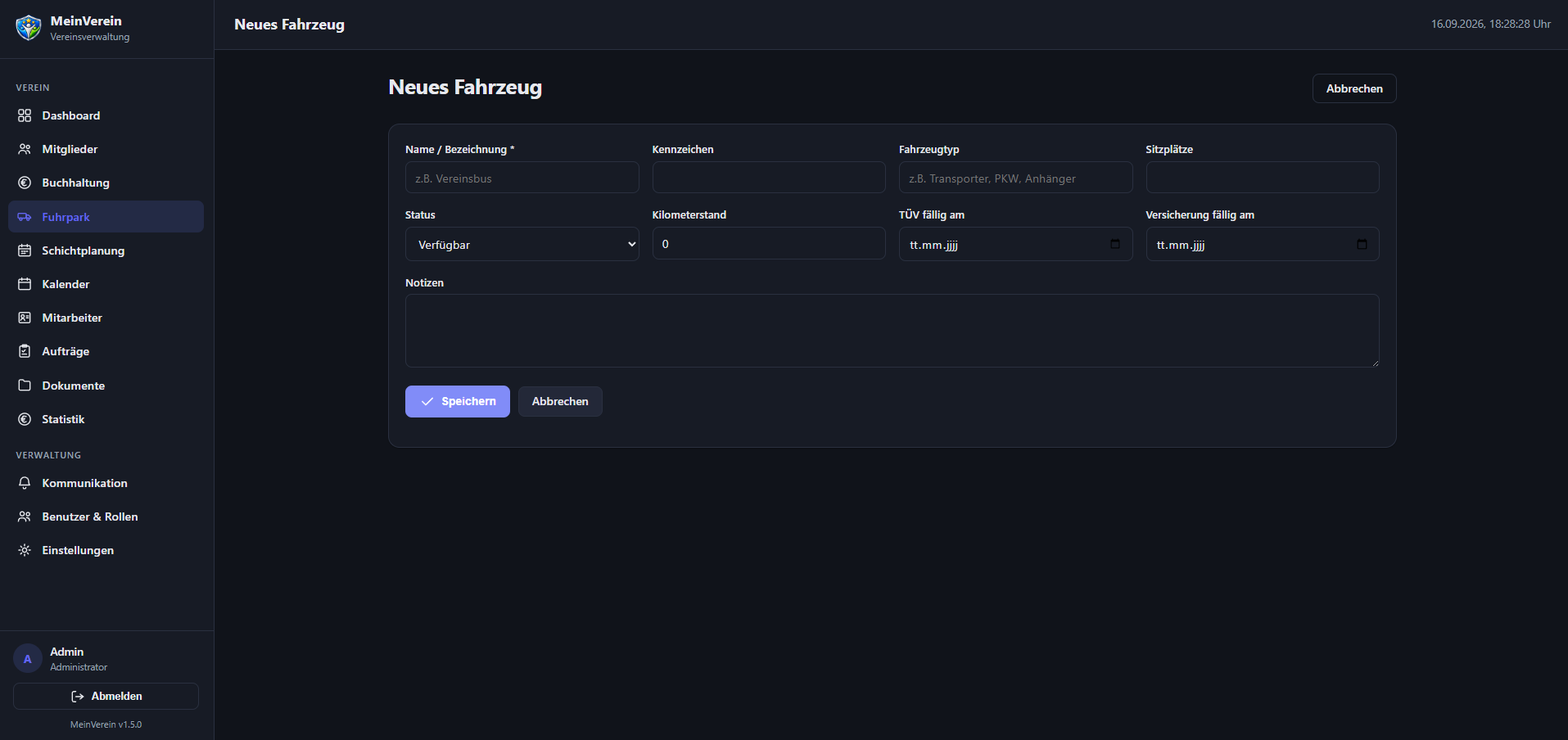Open Kommunikation under Verwaltung
Image resolution: width=1568 pixels, height=740 pixels.
coord(106,483)
